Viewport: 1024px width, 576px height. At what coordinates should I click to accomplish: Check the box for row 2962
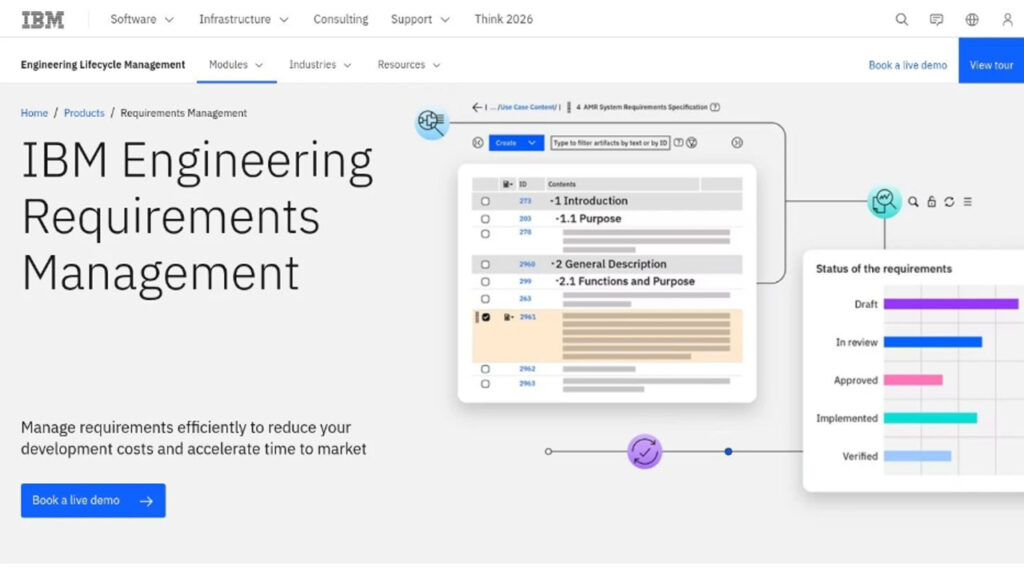coord(485,369)
